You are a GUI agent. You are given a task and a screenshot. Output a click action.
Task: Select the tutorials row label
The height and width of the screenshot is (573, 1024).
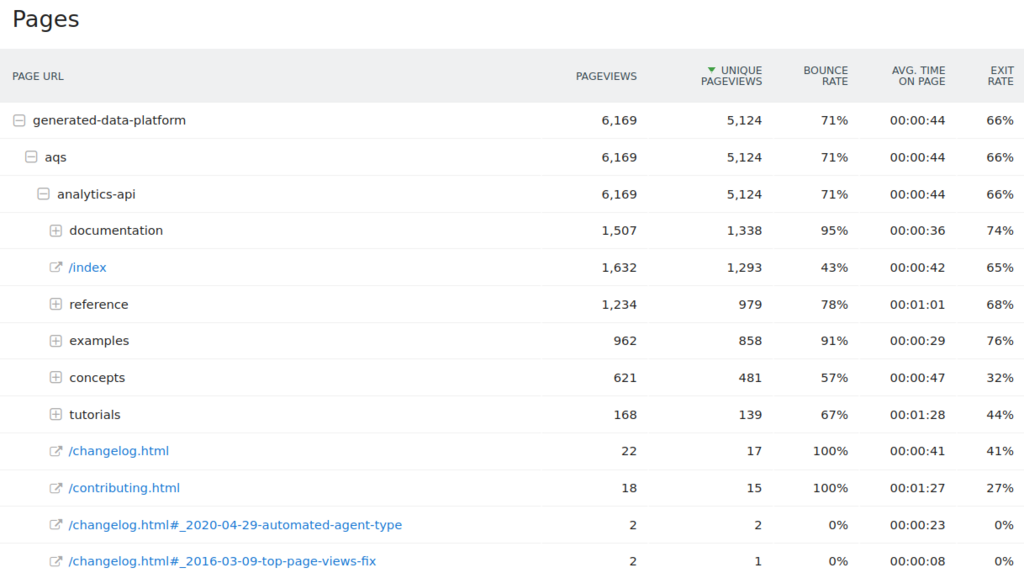(95, 415)
